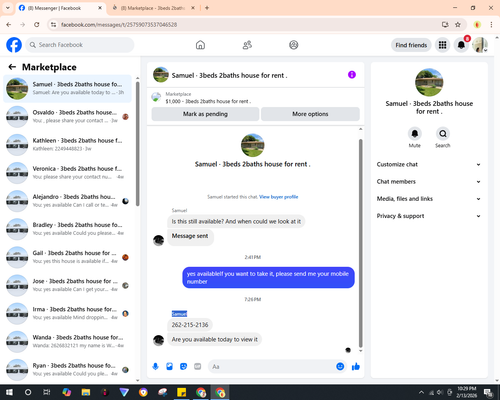This screenshot has height=400, width=500.
Task: Open the Osvaldo conversation
Action: pyautogui.click(x=68, y=117)
